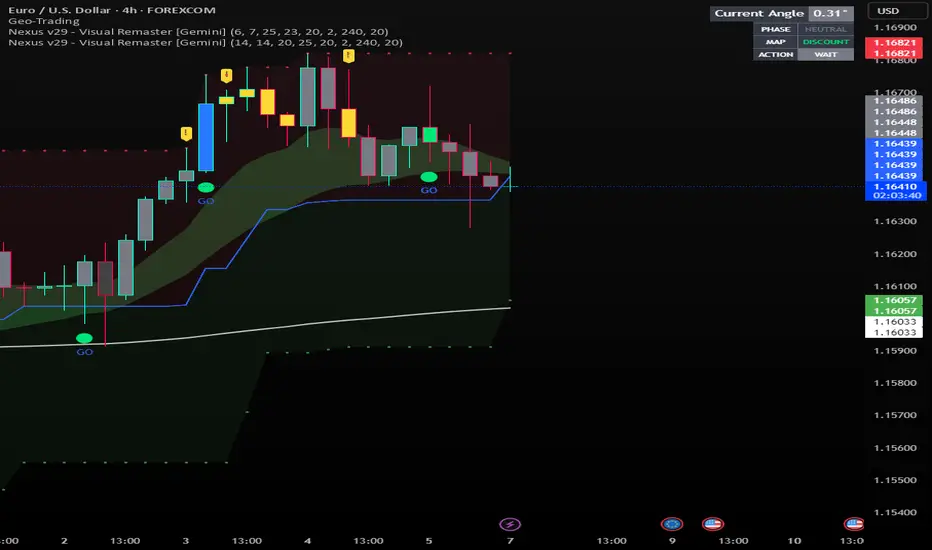Click the rightmost green GO signal marker
The height and width of the screenshot is (550, 932).
pyautogui.click(x=429, y=177)
